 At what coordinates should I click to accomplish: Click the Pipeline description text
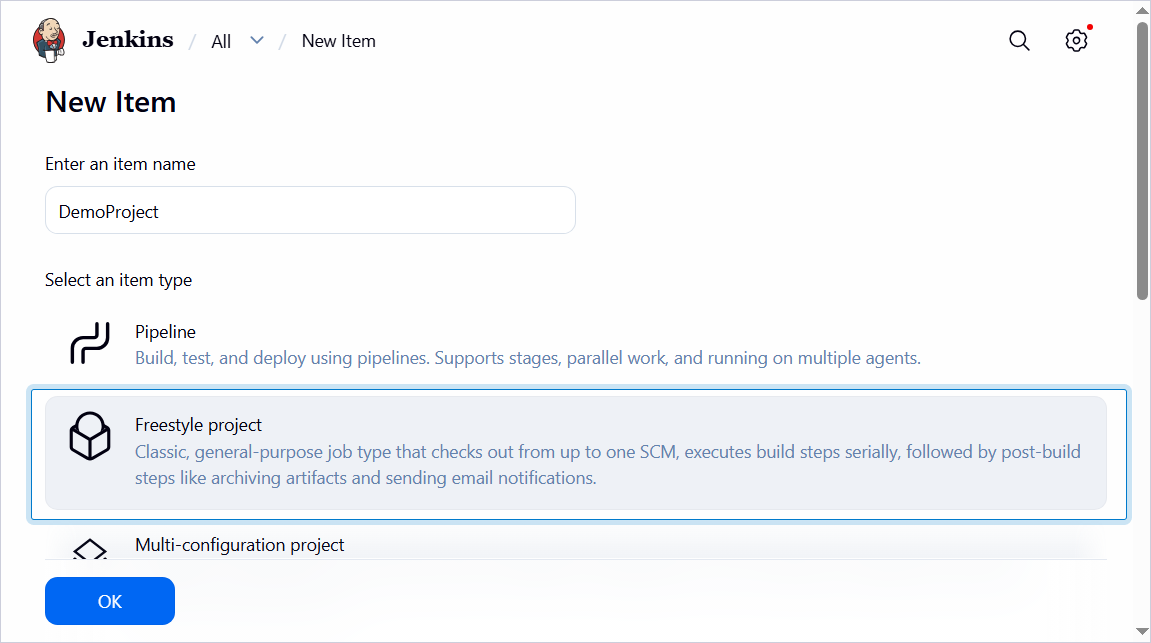528,358
